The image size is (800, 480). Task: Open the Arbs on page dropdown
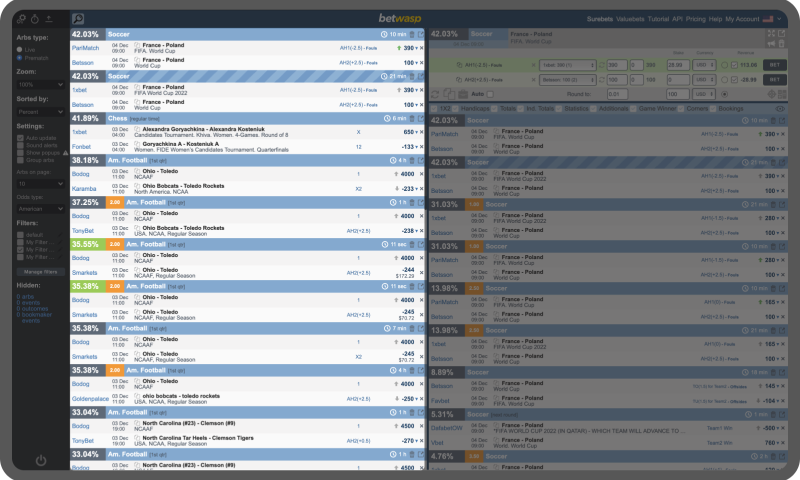tap(41, 184)
